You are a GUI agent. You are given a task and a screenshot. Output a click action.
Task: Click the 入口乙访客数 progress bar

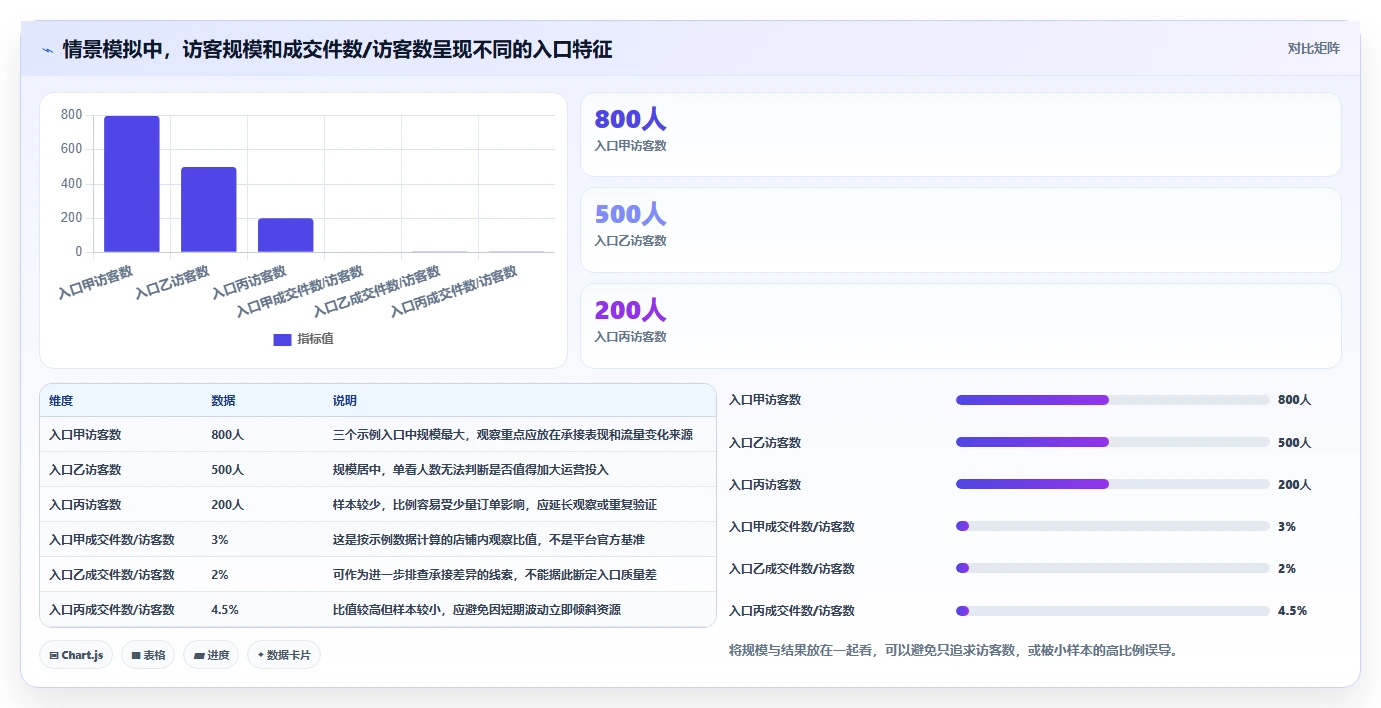(x=1113, y=442)
